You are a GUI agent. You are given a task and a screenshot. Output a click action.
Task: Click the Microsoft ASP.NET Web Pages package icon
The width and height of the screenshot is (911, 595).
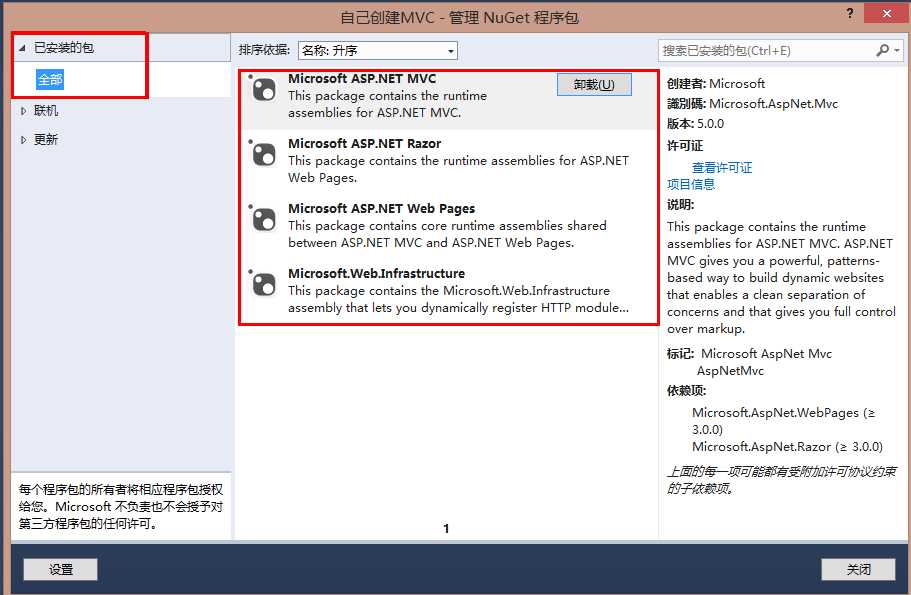[x=264, y=220]
